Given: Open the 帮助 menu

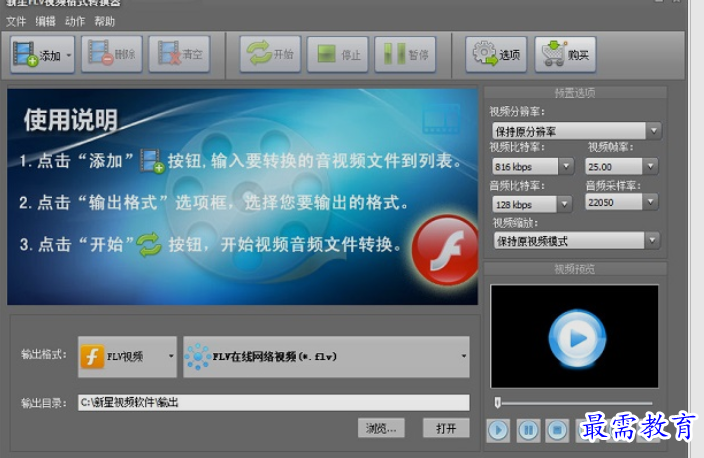Looking at the screenshot, I should click(104, 21).
